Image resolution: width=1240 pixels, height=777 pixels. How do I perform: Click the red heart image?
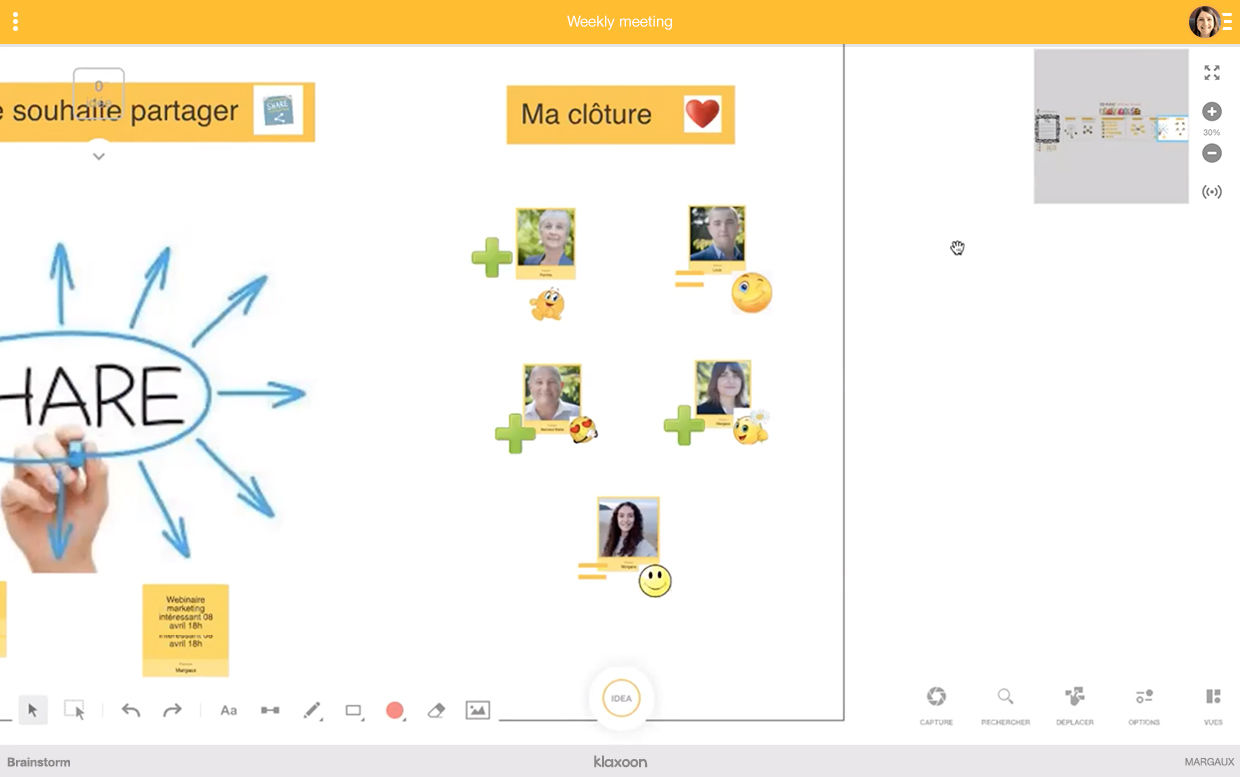(702, 113)
